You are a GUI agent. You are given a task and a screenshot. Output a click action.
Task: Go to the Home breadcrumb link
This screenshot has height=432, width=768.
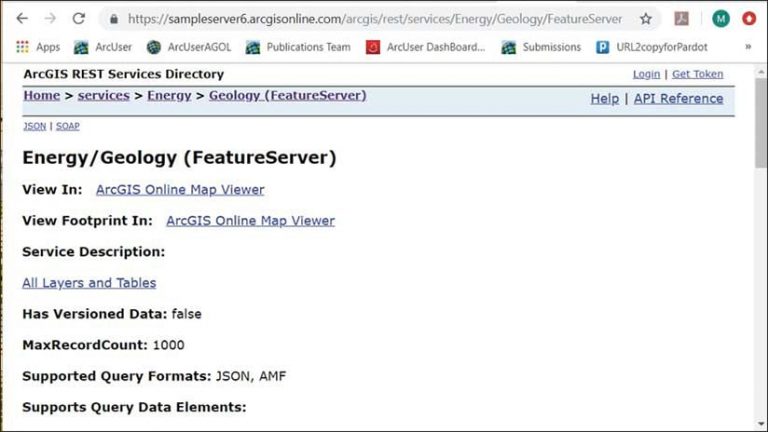(42, 96)
